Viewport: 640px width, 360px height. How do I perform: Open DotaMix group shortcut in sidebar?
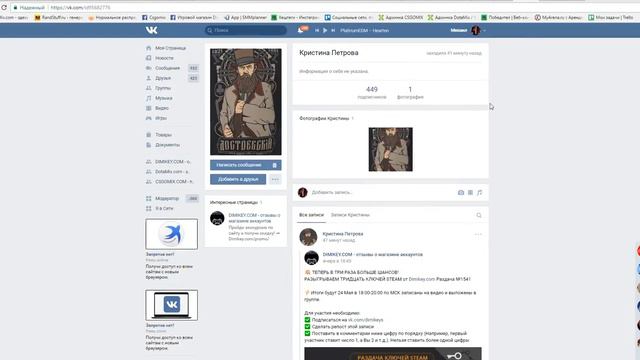click(x=172, y=171)
